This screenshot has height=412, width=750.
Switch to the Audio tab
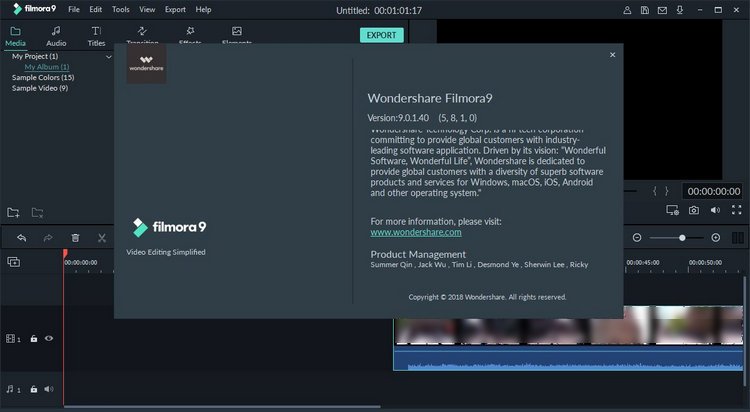[56, 36]
